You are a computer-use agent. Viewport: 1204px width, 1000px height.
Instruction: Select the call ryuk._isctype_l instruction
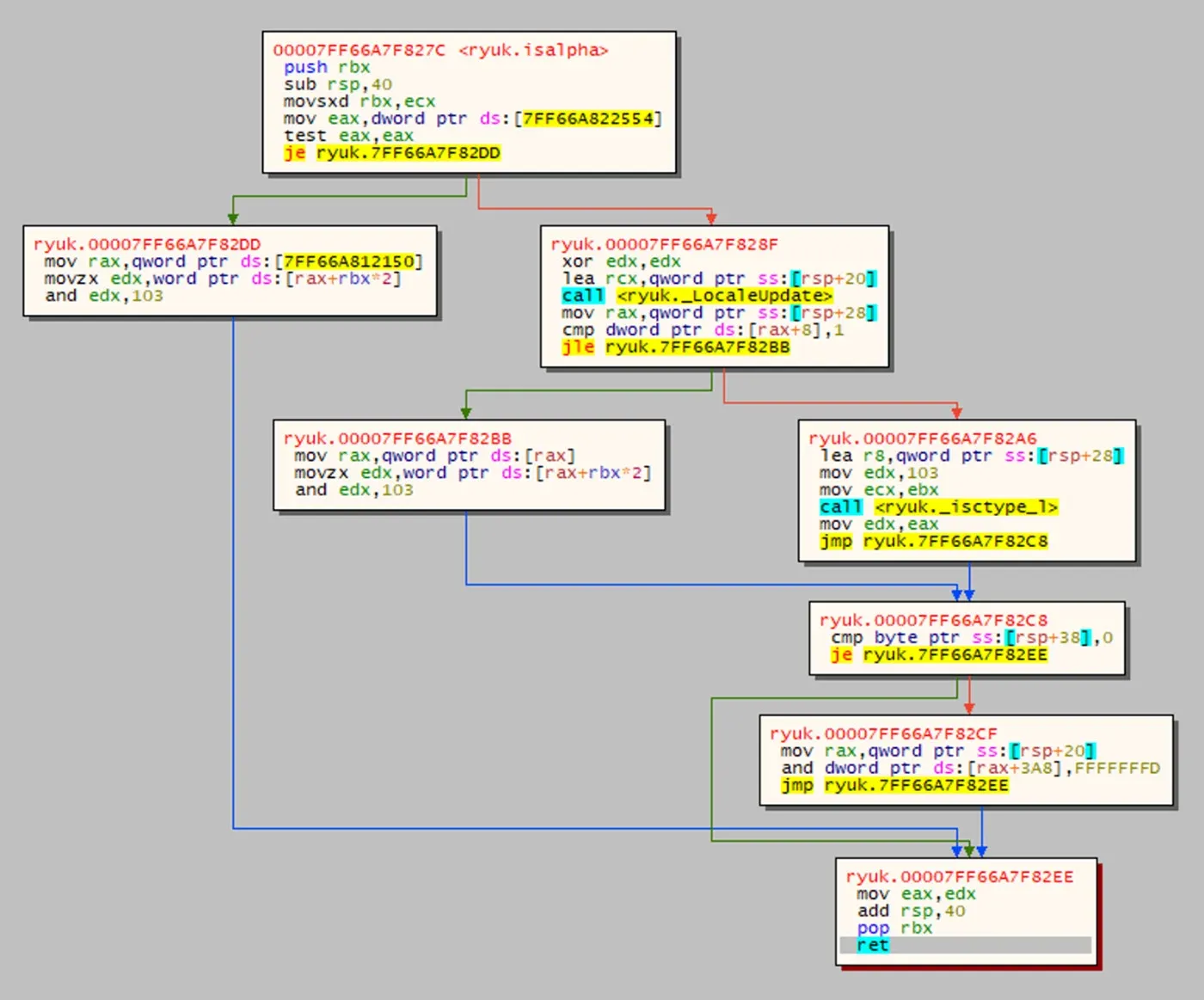938,507
